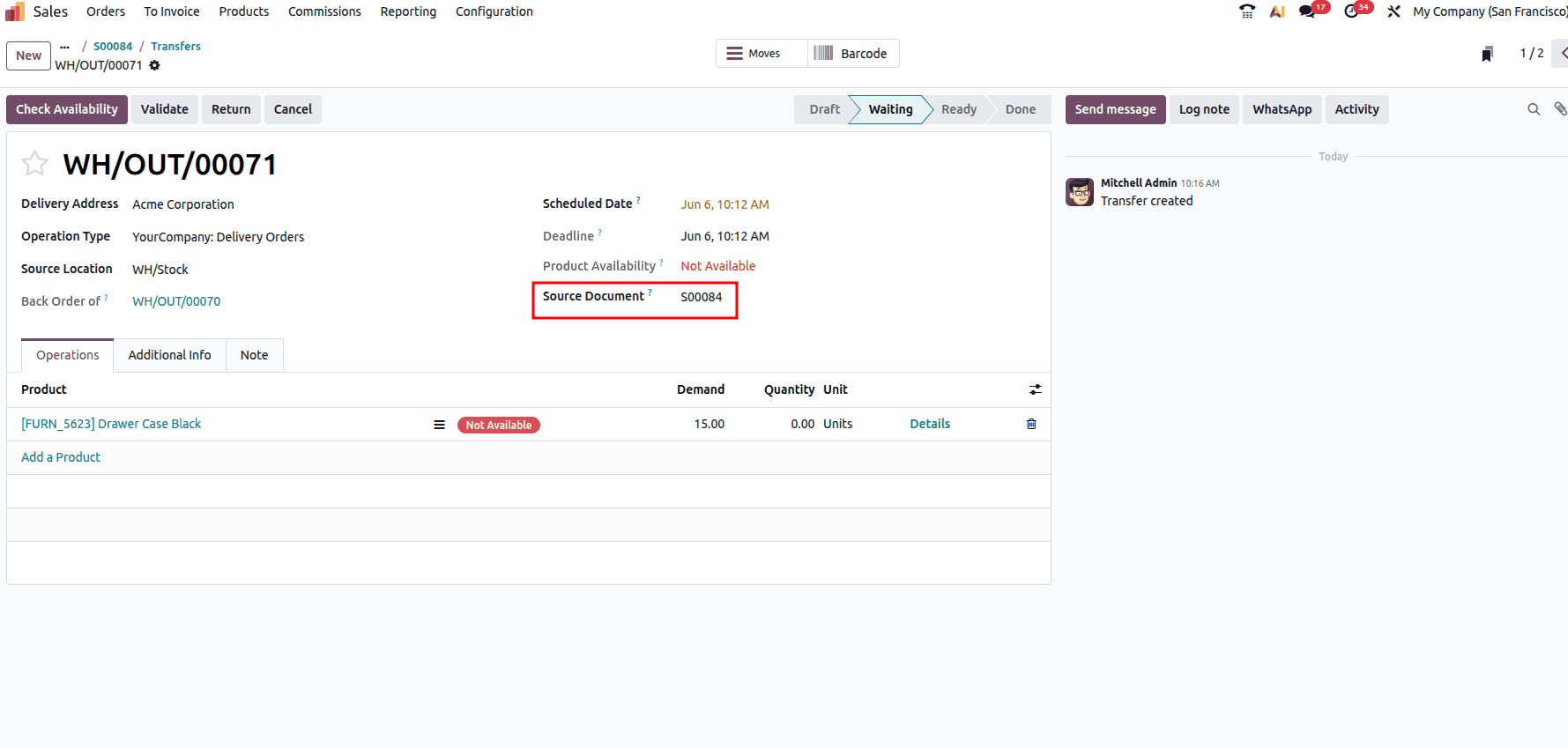Click the Send message button
This screenshot has height=748, width=1568.
click(x=1116, y=109)
